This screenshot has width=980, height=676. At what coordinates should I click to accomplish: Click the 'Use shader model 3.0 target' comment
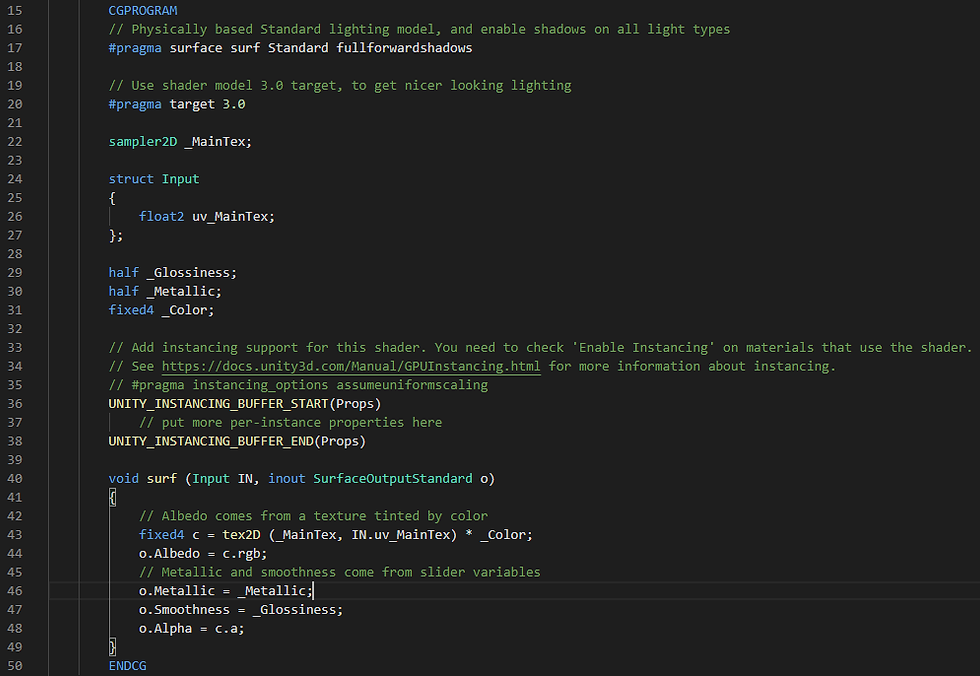point(339,86)
